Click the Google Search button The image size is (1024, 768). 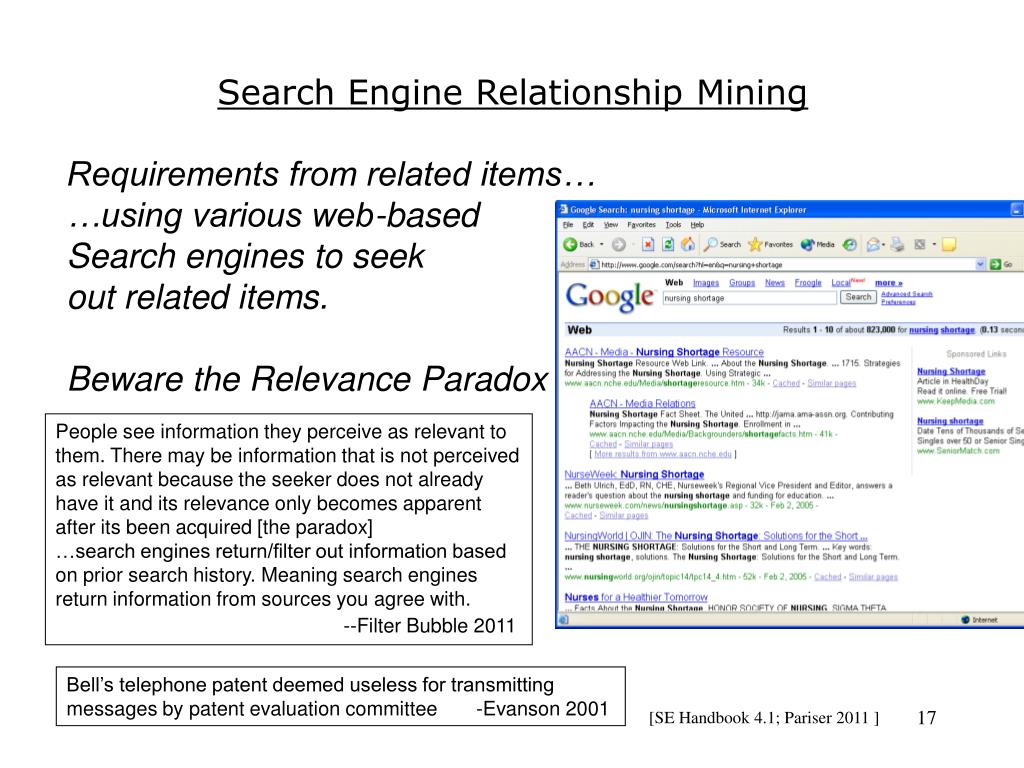coord(858,297)
